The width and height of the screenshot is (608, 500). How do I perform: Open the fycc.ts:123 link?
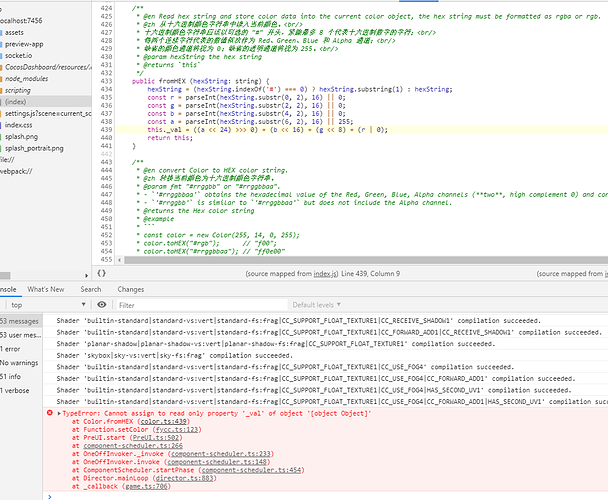pos(177,430)
